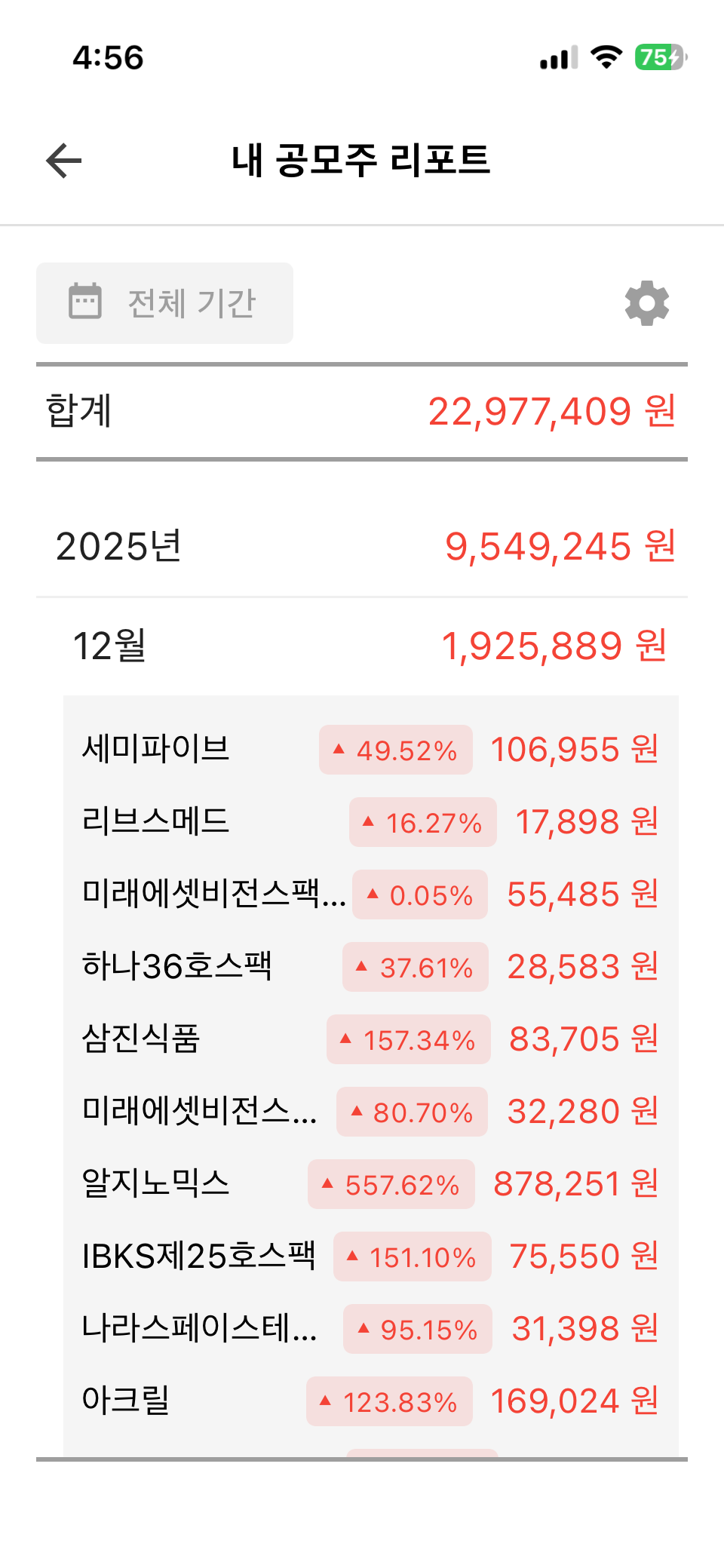Collapse the 12월 monthly section
724x1568 pixels.
pos(362,646)
